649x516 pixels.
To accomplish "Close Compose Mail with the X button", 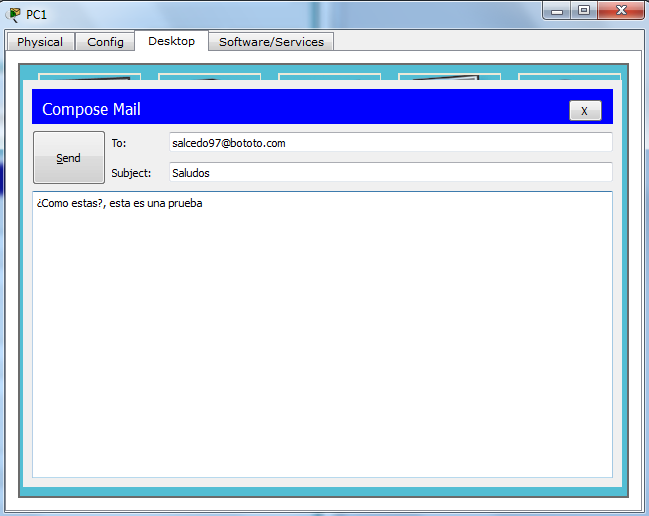I will (584, 110).
